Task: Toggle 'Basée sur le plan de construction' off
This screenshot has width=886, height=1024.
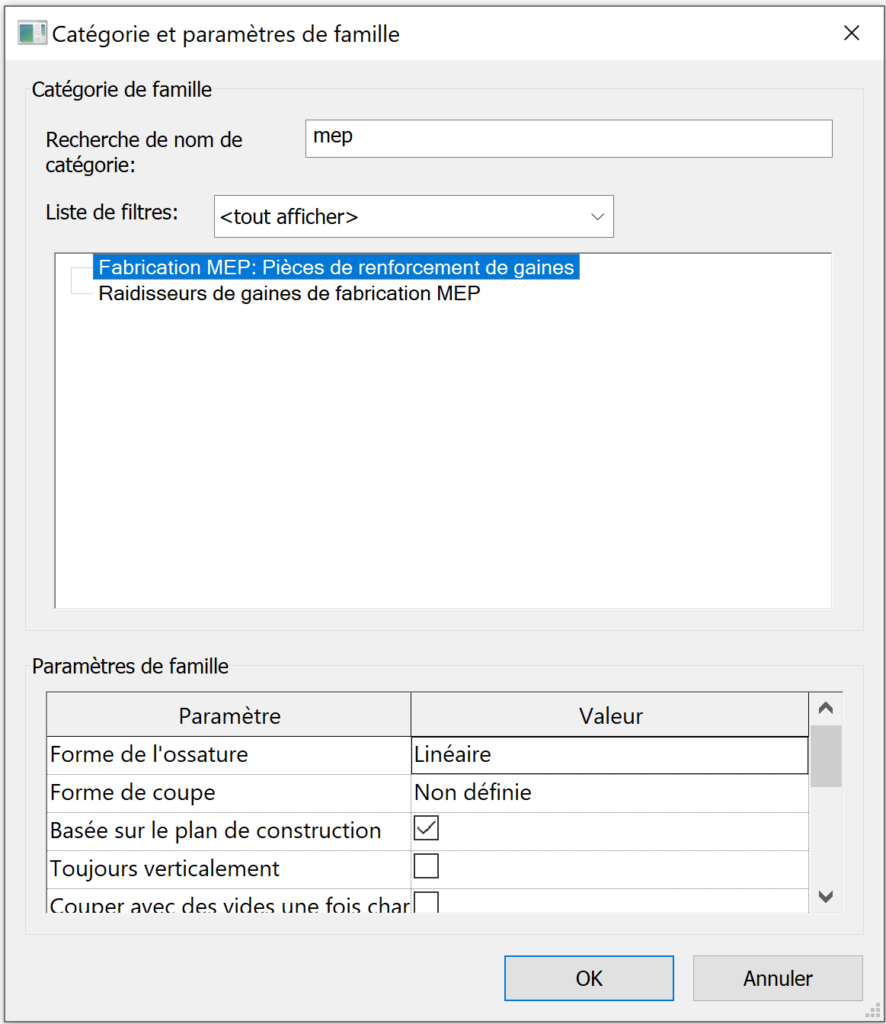Action: [x=426, y=829]
